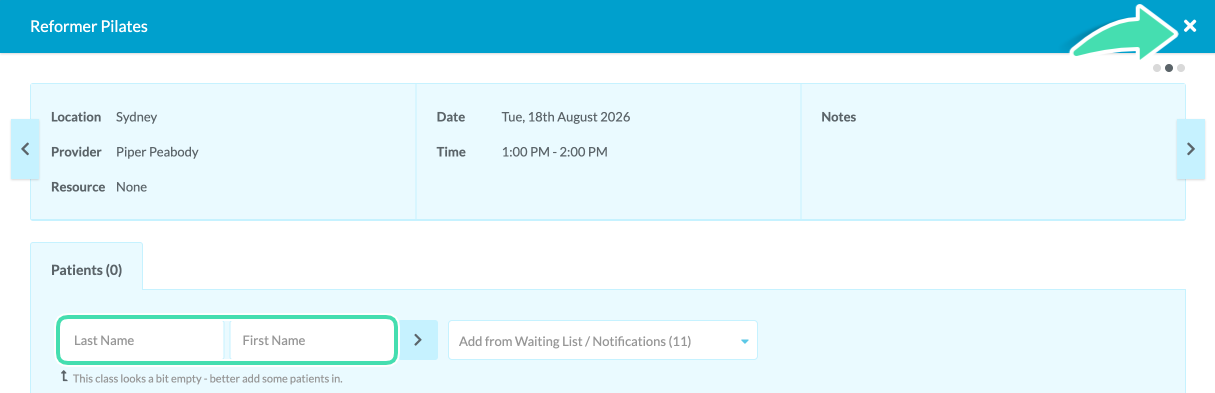The image size is (1215, 393).
Task: Go to previous class with left chevron
Action: pos(25,149)
